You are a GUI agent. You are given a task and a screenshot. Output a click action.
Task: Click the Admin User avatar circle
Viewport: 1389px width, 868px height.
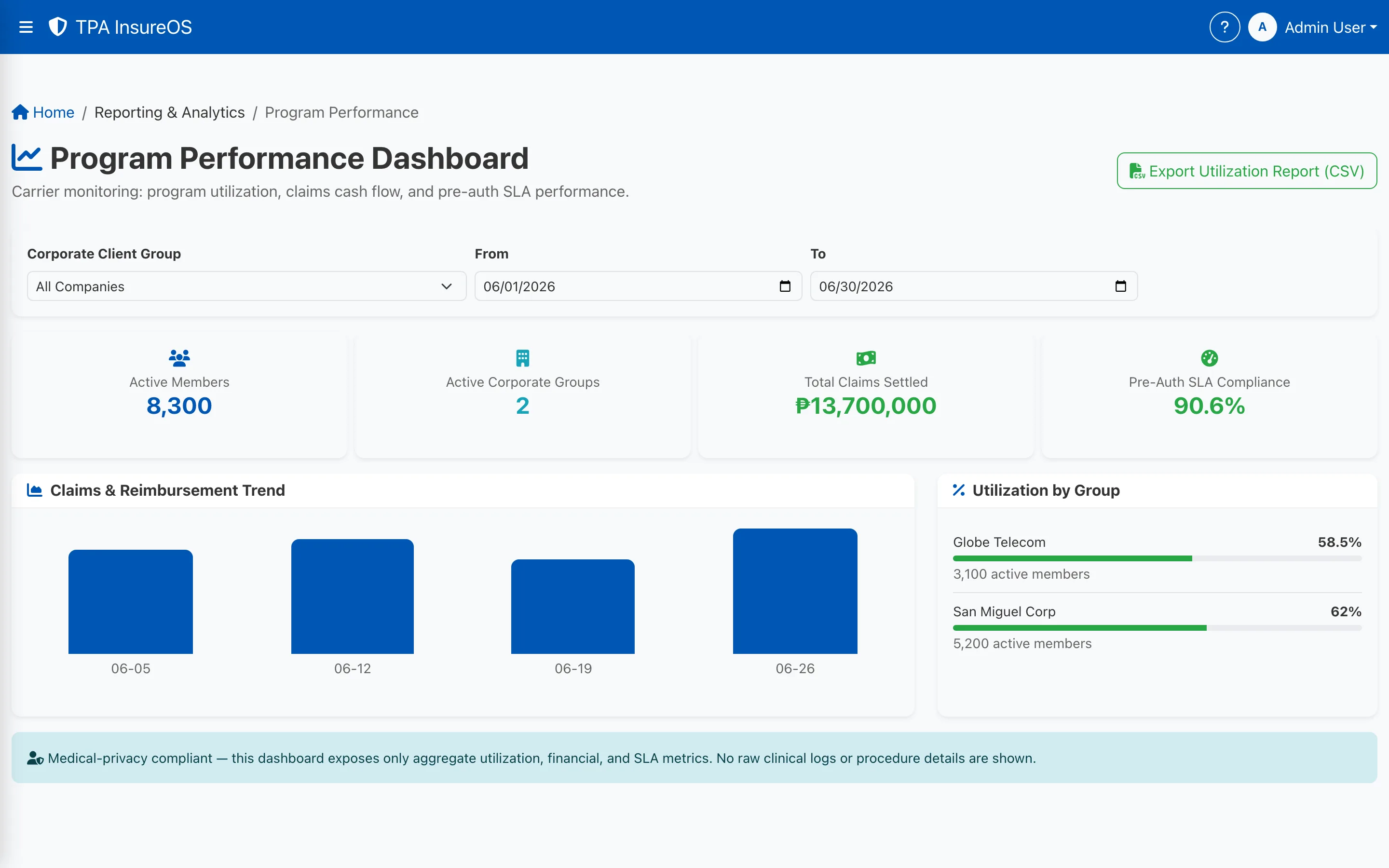(1262, 27)
